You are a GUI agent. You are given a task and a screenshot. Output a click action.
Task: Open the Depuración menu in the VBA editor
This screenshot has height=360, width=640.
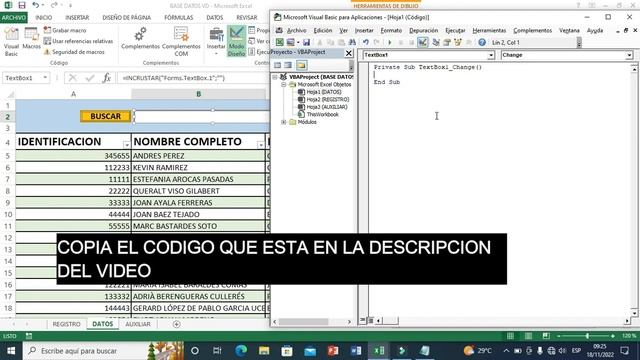coord(423,30)
